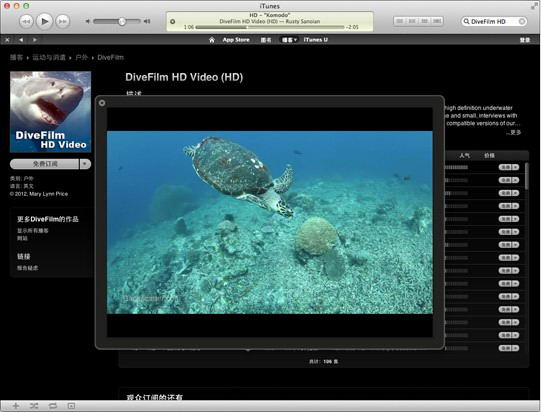Show or hide the artwork viewer
Image resolution: width=541 pixels, height=412 pixels.
point(71,406)
